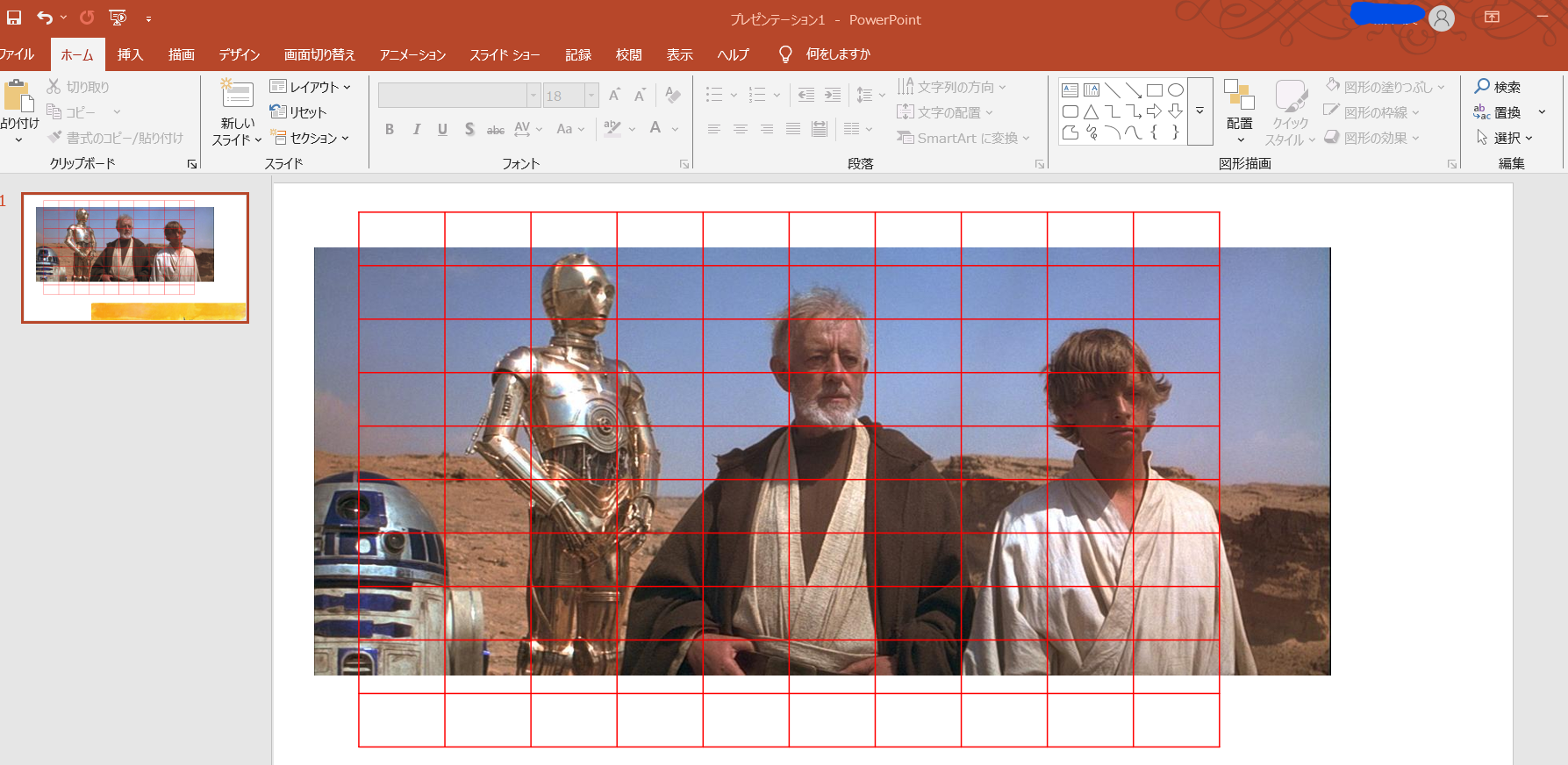Select the rectangle shape in gallery
The height and width of the screenshot is (765, 1568).
tap(1155, 89)
